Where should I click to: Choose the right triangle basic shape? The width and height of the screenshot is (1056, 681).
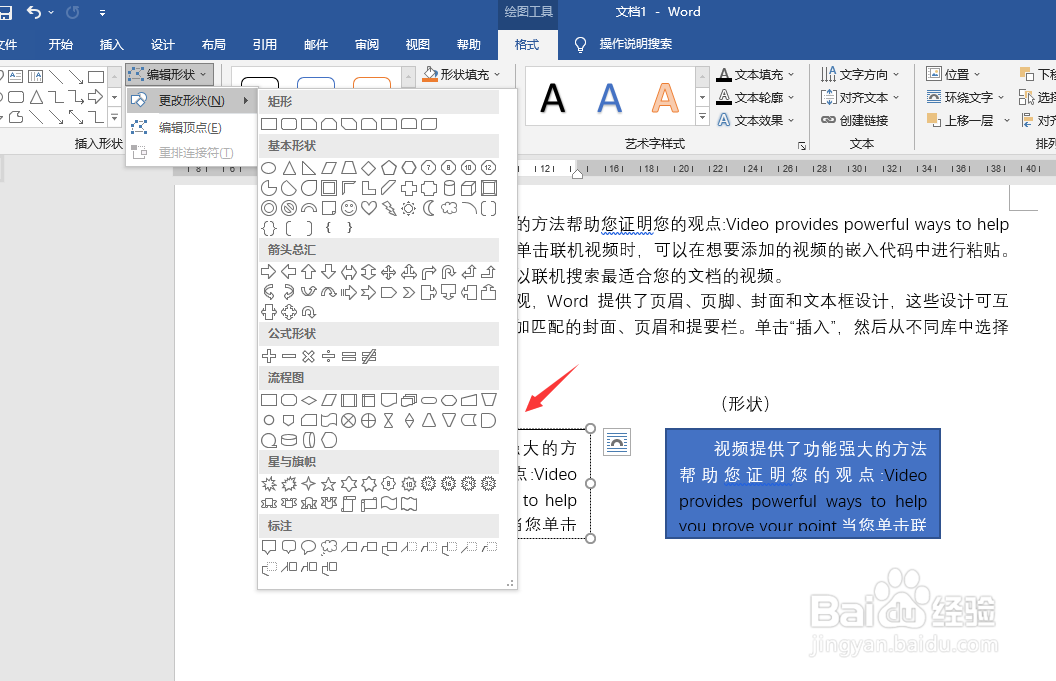tap(308, 168)
